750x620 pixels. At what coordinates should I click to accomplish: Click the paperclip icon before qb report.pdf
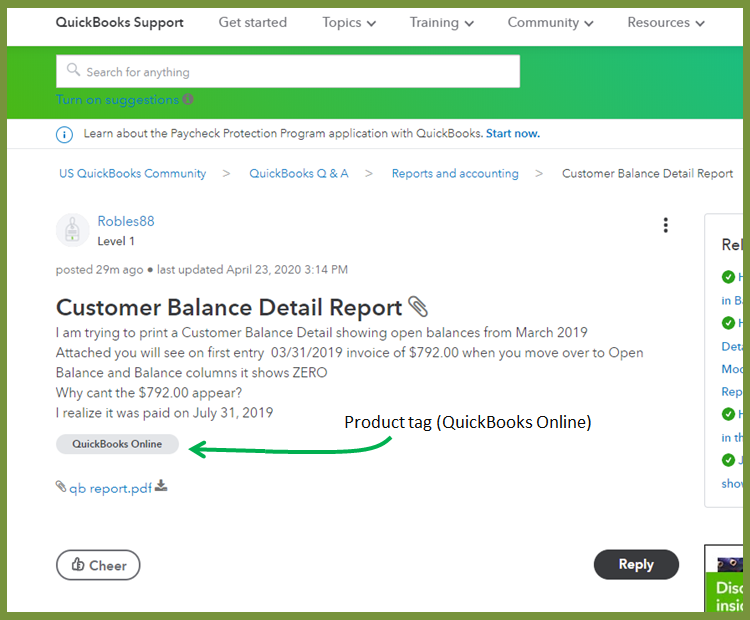click(x=61, y=487)
